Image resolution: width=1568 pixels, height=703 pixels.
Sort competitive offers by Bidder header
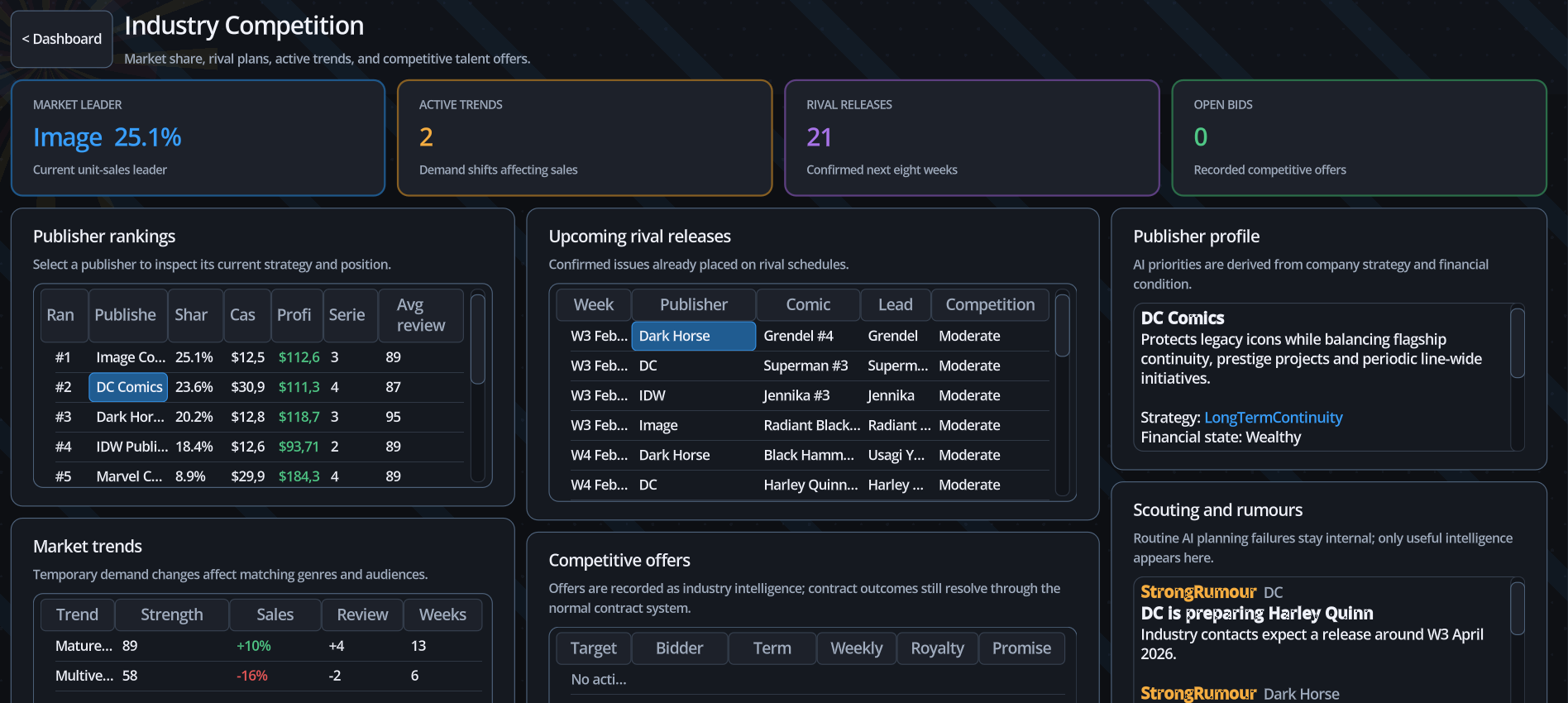(679, 648)
